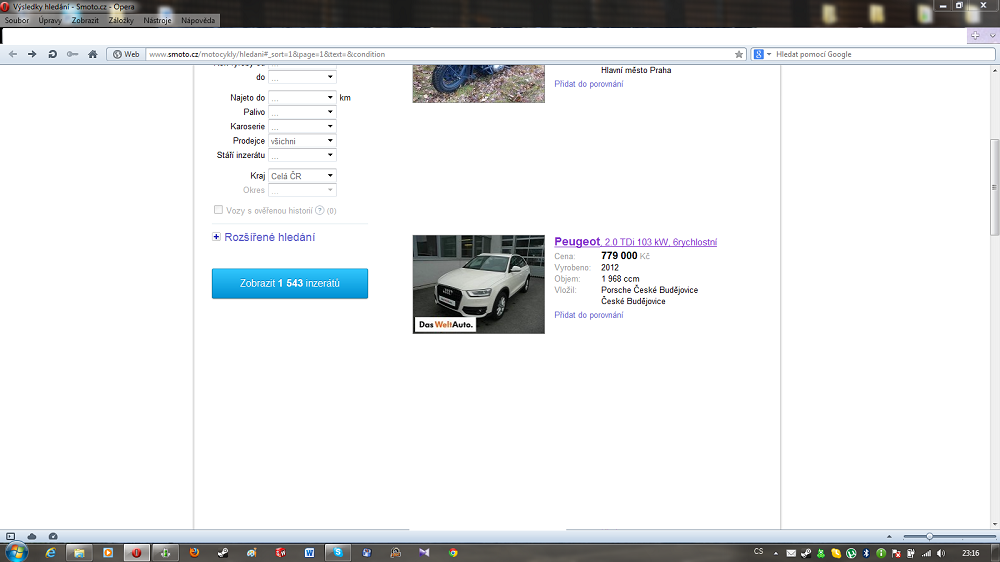The height and width of the screenshot is (562, 1000).
Task: Open Opera Turbo icon in status bar
Action: click(x=53, y=537)
